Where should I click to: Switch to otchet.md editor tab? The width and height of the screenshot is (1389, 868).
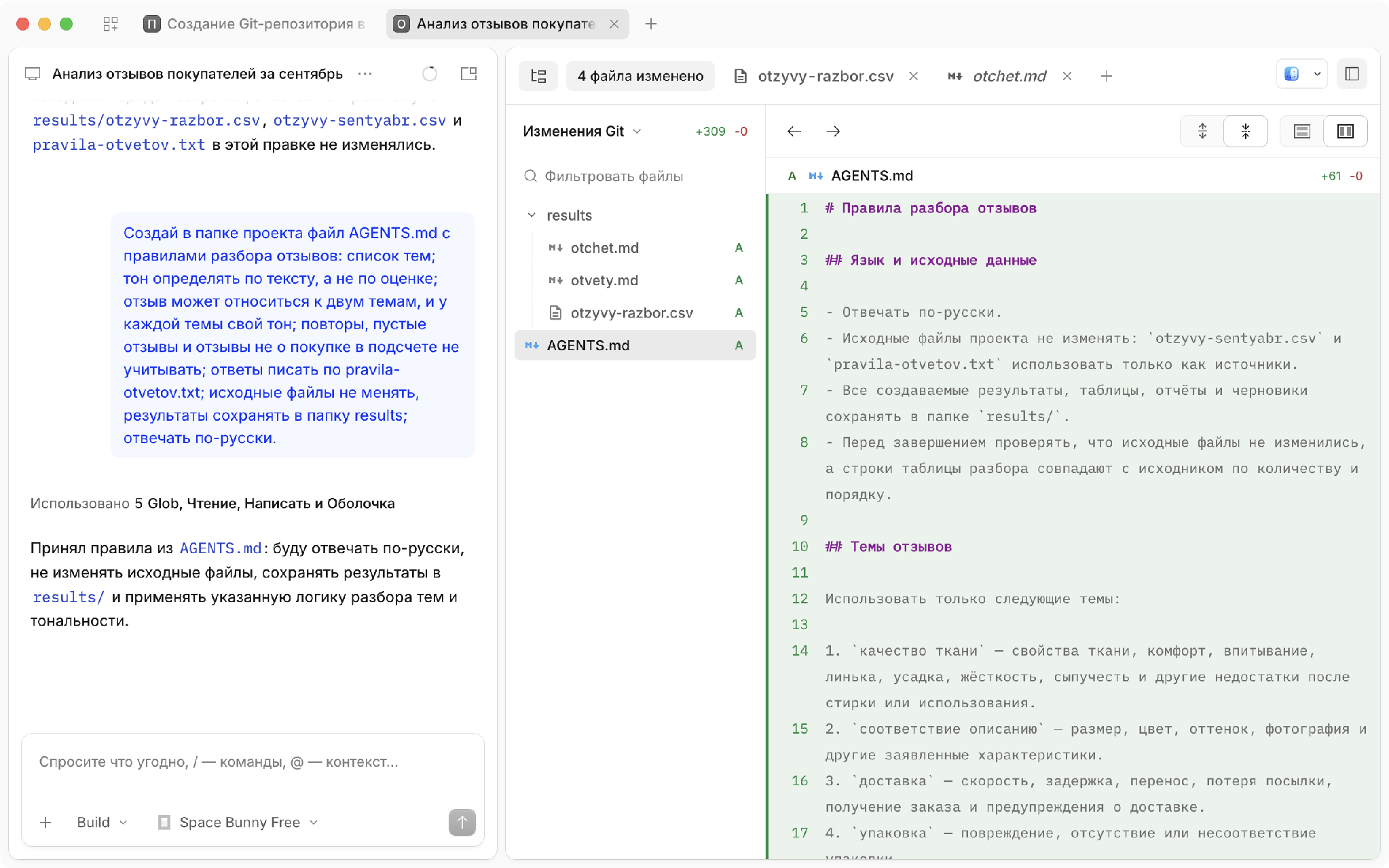997,76
